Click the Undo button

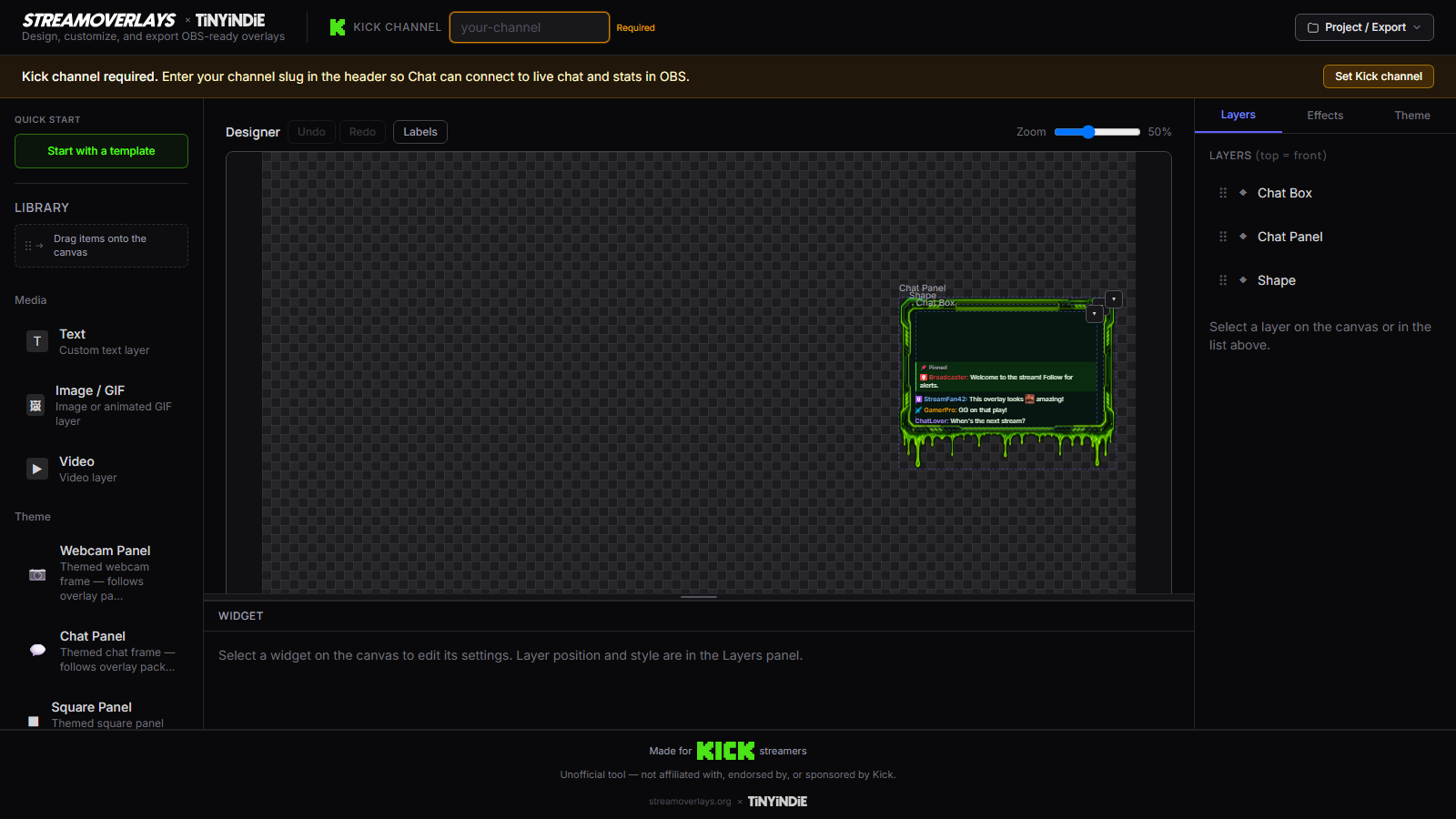point(311,132)
